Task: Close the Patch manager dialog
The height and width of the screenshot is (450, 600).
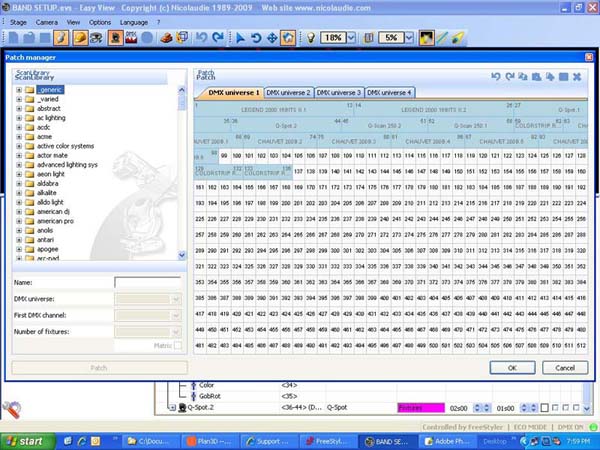Action: click(x=589, y=57)
